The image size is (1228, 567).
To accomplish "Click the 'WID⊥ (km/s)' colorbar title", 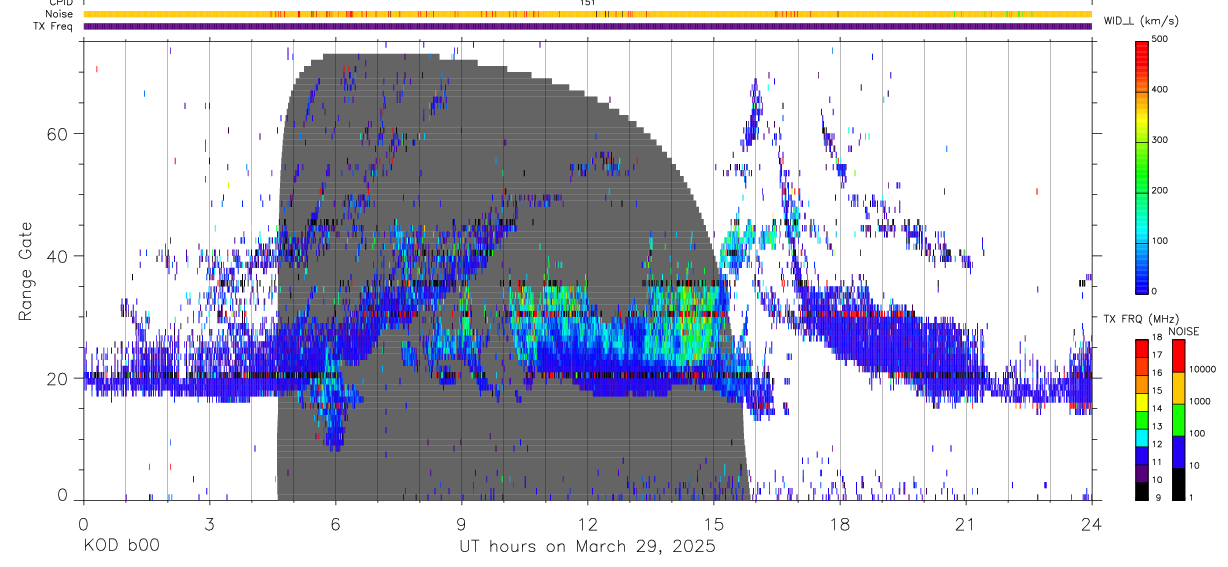I will (1141, 20).
